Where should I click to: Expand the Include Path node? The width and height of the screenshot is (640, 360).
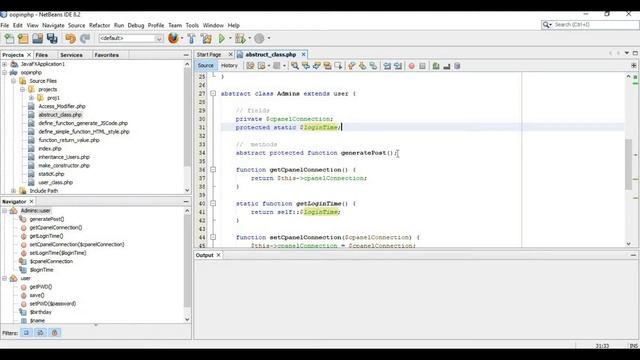coord(13,191)
